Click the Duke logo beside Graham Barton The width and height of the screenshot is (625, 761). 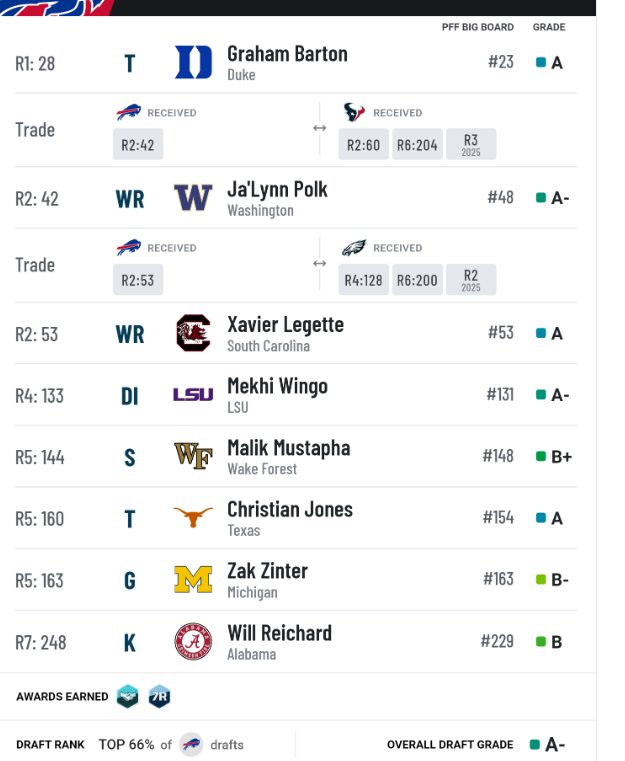[x=193, y=62]
